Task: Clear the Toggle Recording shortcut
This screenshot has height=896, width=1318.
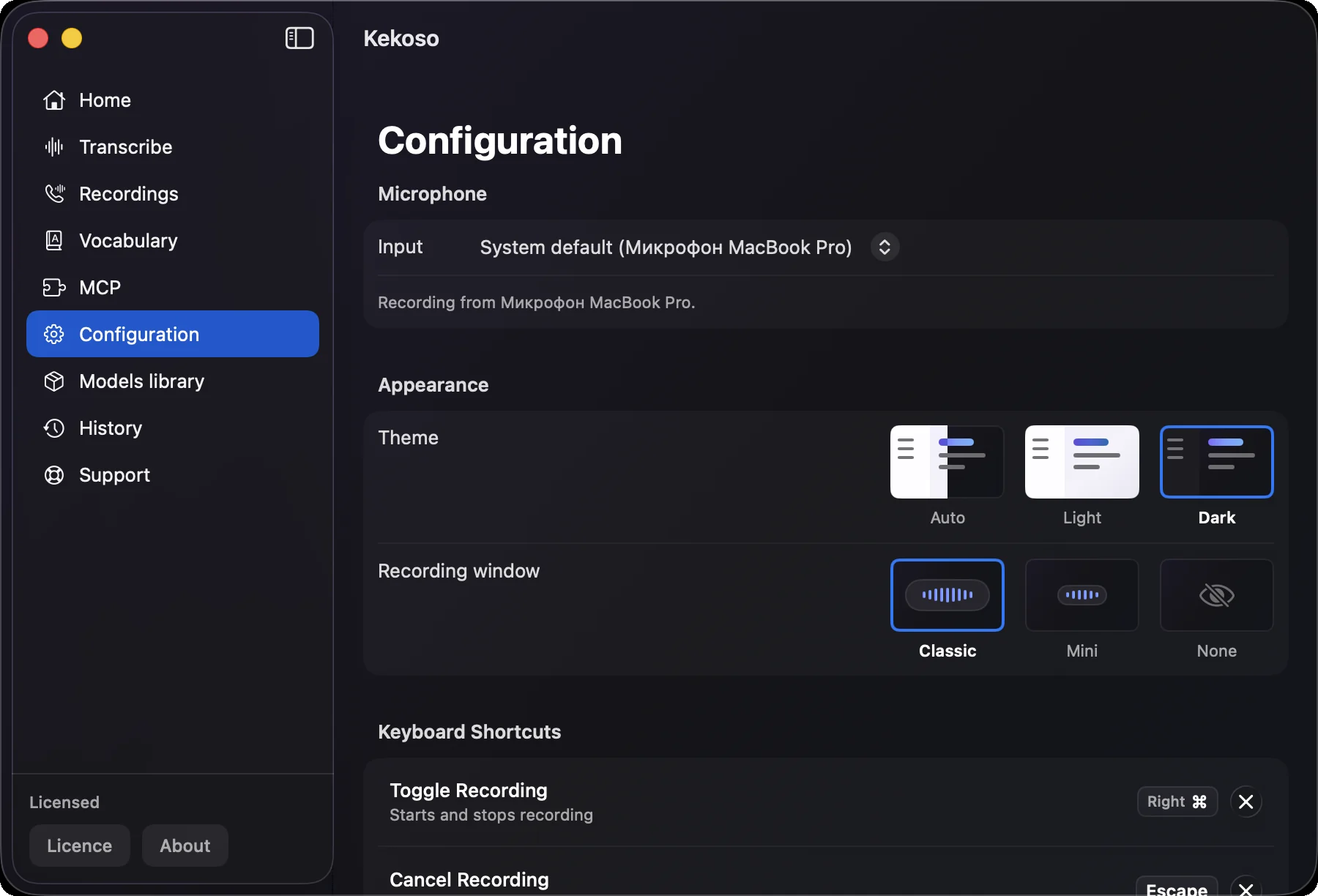Action: (1246, 802)
